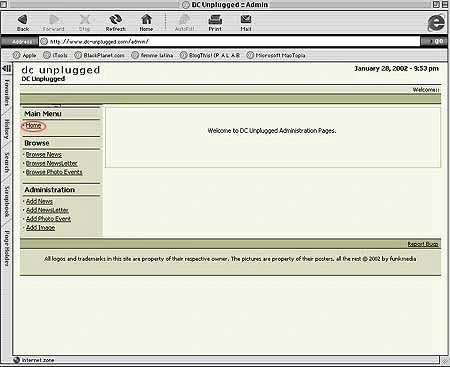Open the Add Photo Event link

pyautogui.click(x=48, y=219)
